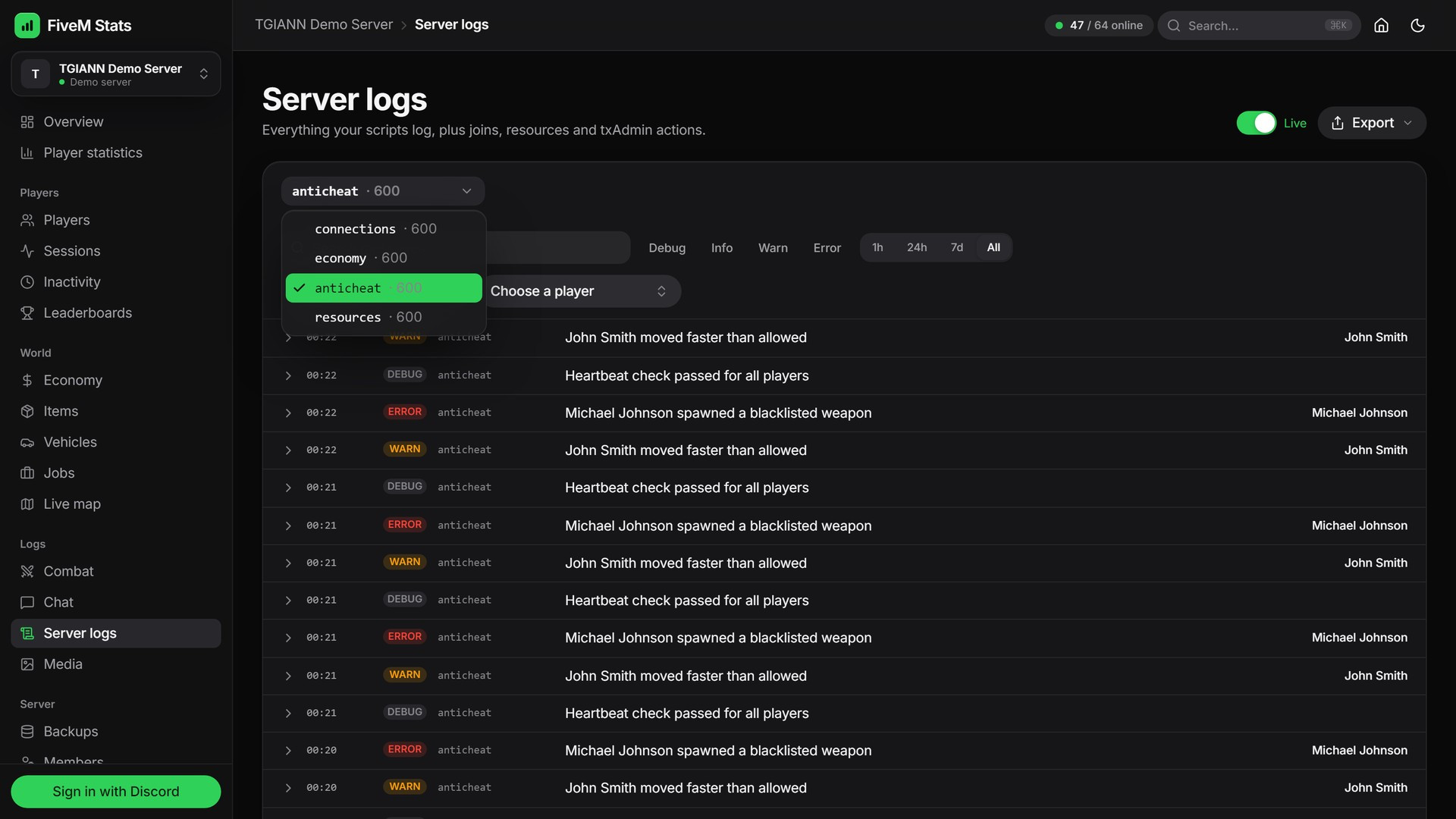Screen dimensions: 1456x819
Task: Open the anticheat category dropdown
Action: click(383, 191)
